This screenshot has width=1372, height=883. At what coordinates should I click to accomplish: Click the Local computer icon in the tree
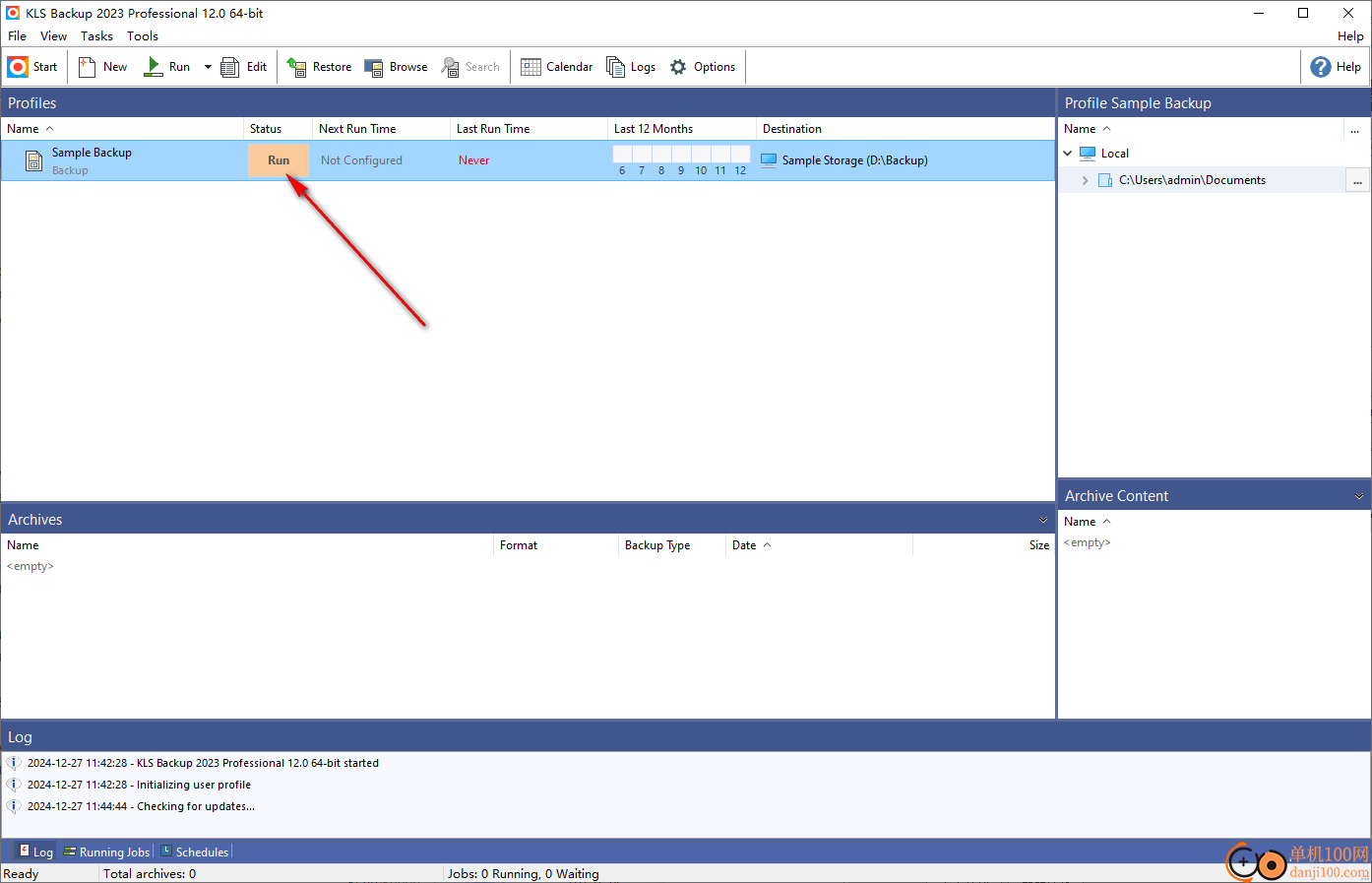[1088, 154]
